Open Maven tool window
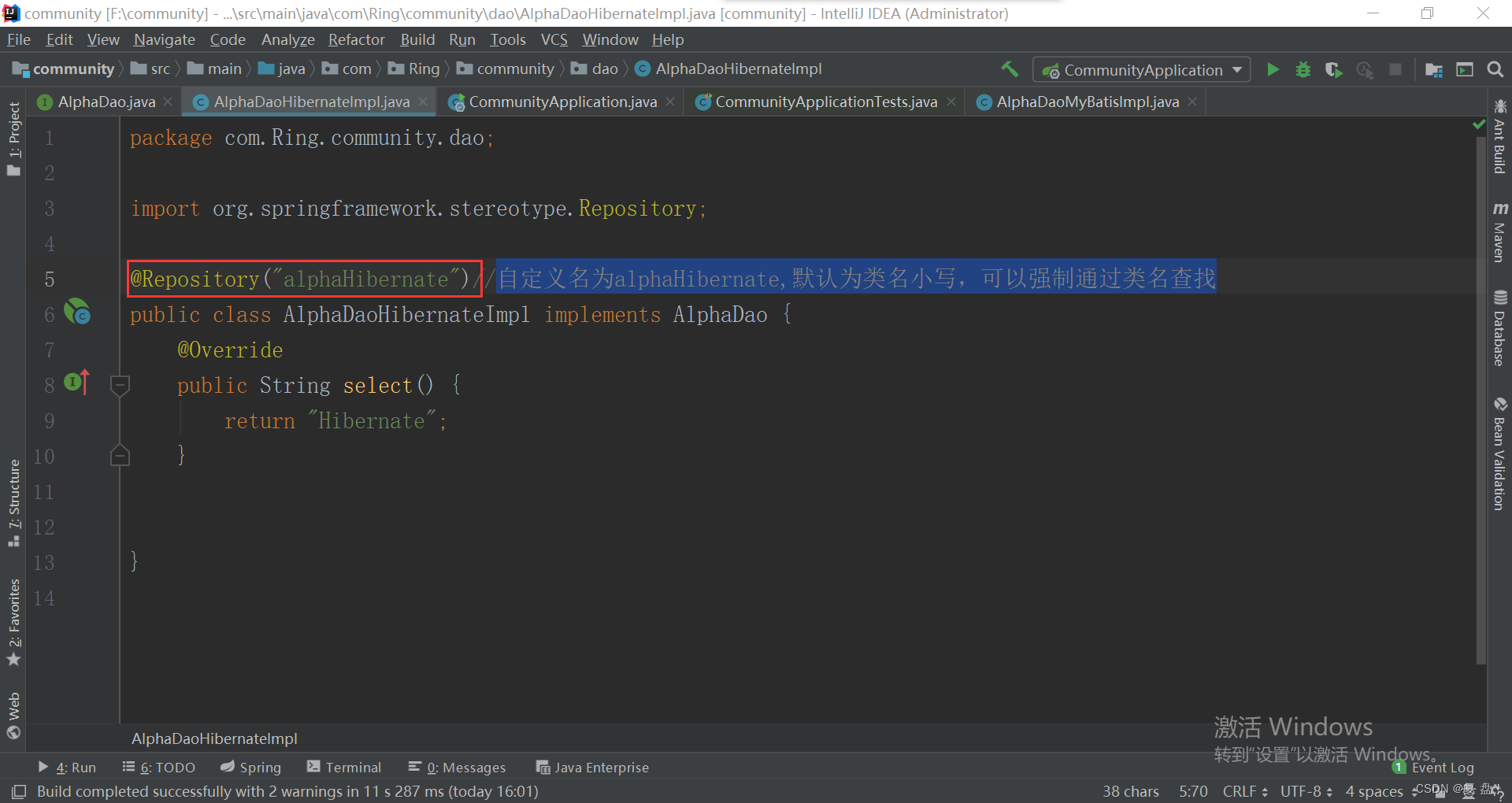 pos(1499,232)
